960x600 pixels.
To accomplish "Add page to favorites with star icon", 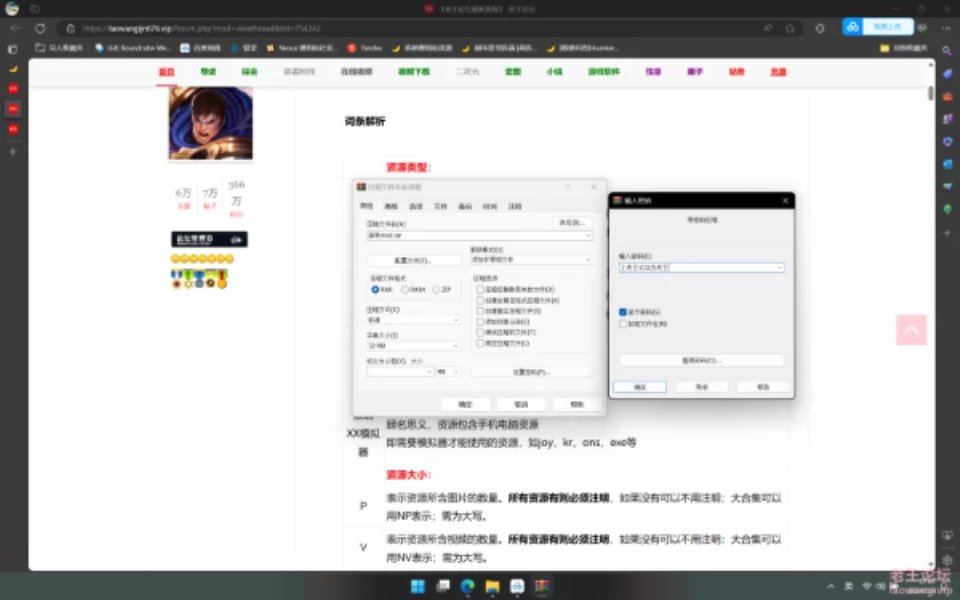I will pyautogui.click(x=790, y=28).
